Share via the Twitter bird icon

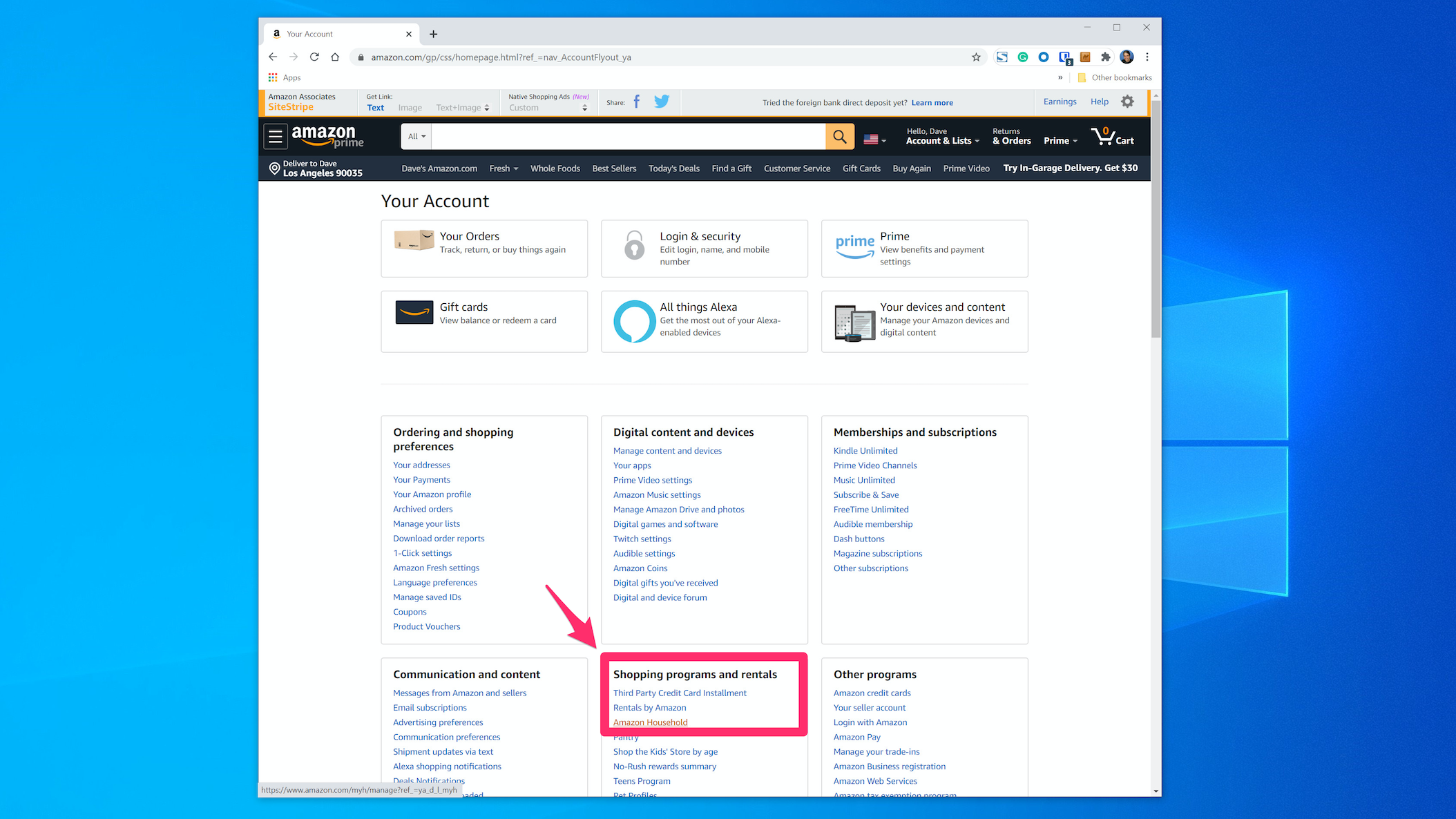(x=662, y=102)
